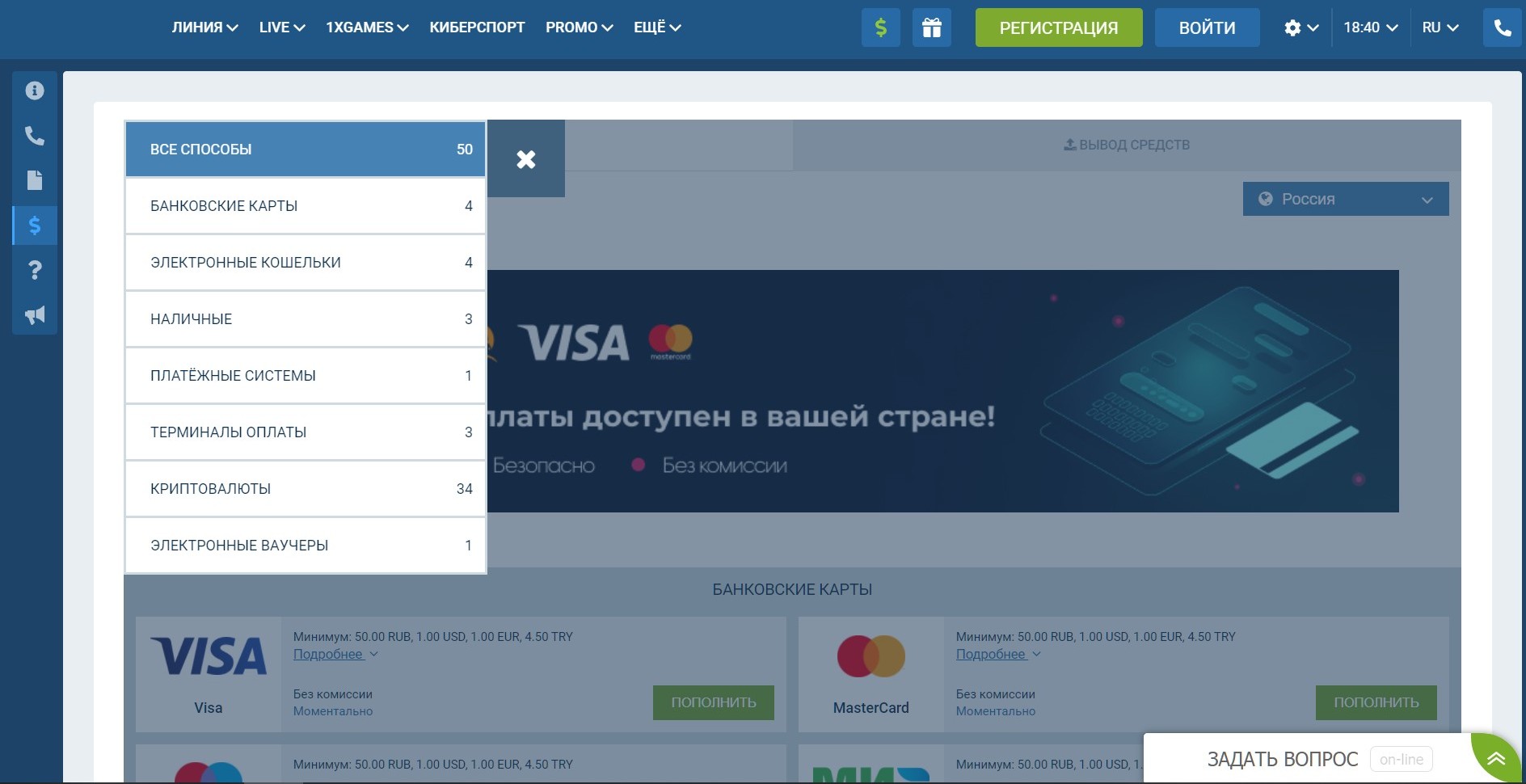The image size is (1526, 784).
Task: Select ЭЛЕКТРОННЫЕ ВАУЧЕРЫ category
Action: (306, 546)
